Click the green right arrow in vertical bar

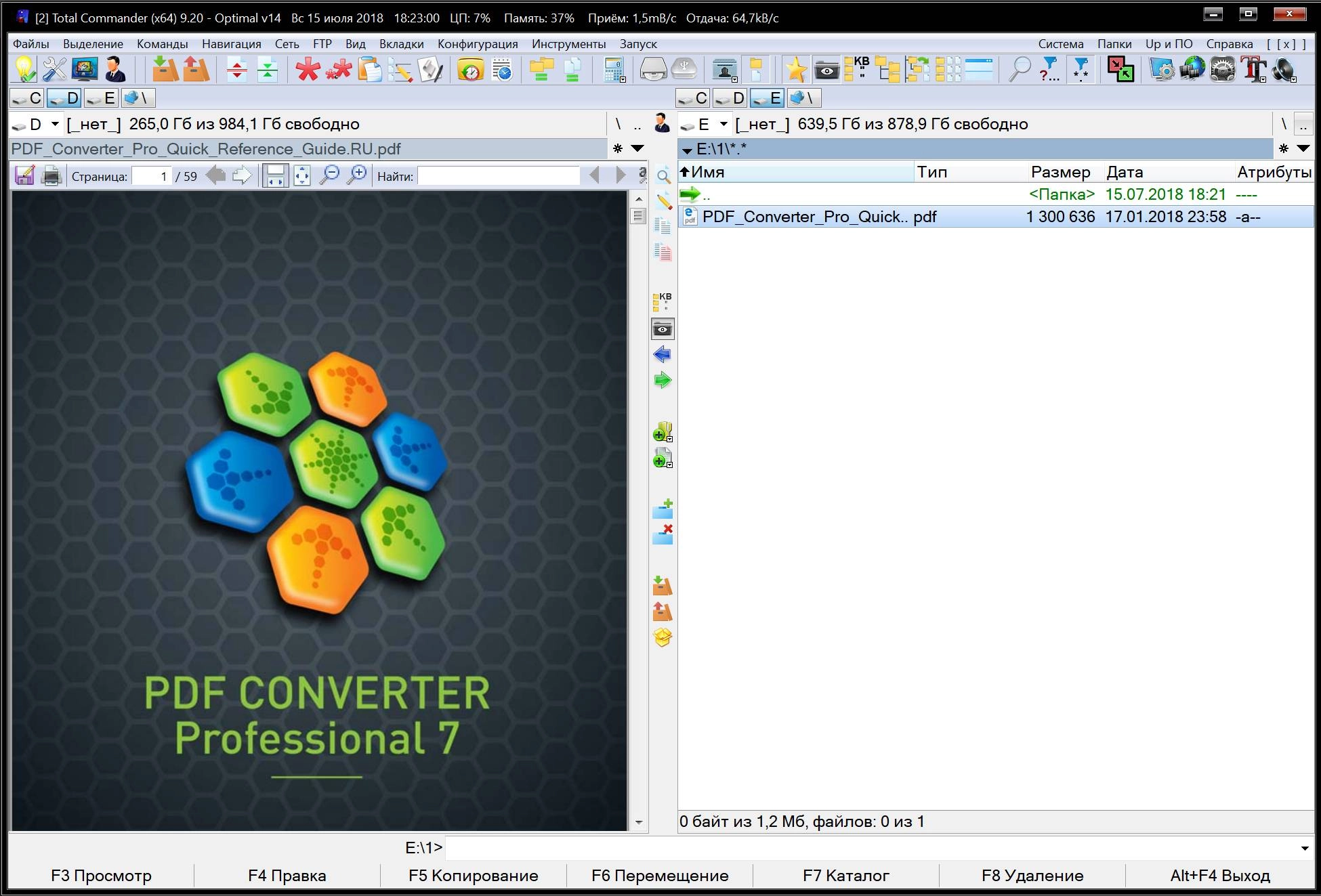tap(663, 381)
